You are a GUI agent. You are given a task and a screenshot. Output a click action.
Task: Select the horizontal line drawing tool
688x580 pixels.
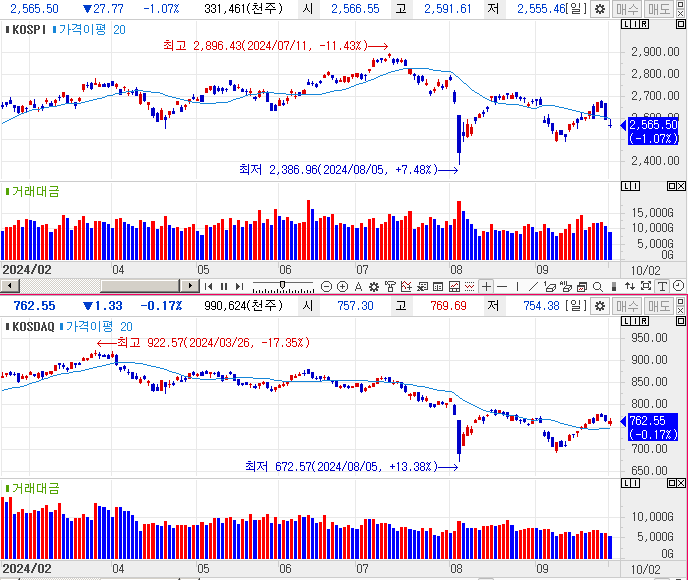(x=502, y=287)
